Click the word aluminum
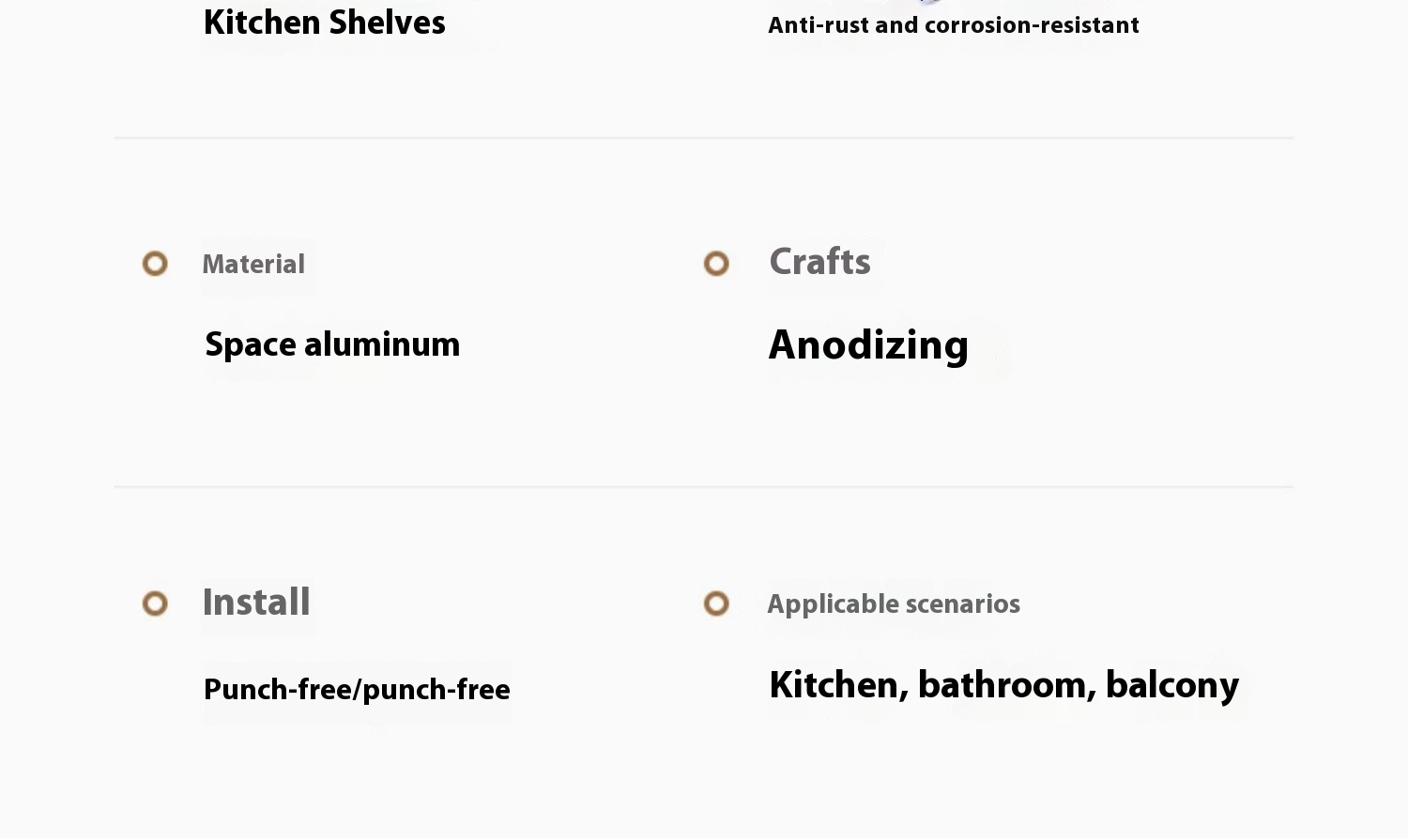1408x840 pixels. [x=382, y=344]
